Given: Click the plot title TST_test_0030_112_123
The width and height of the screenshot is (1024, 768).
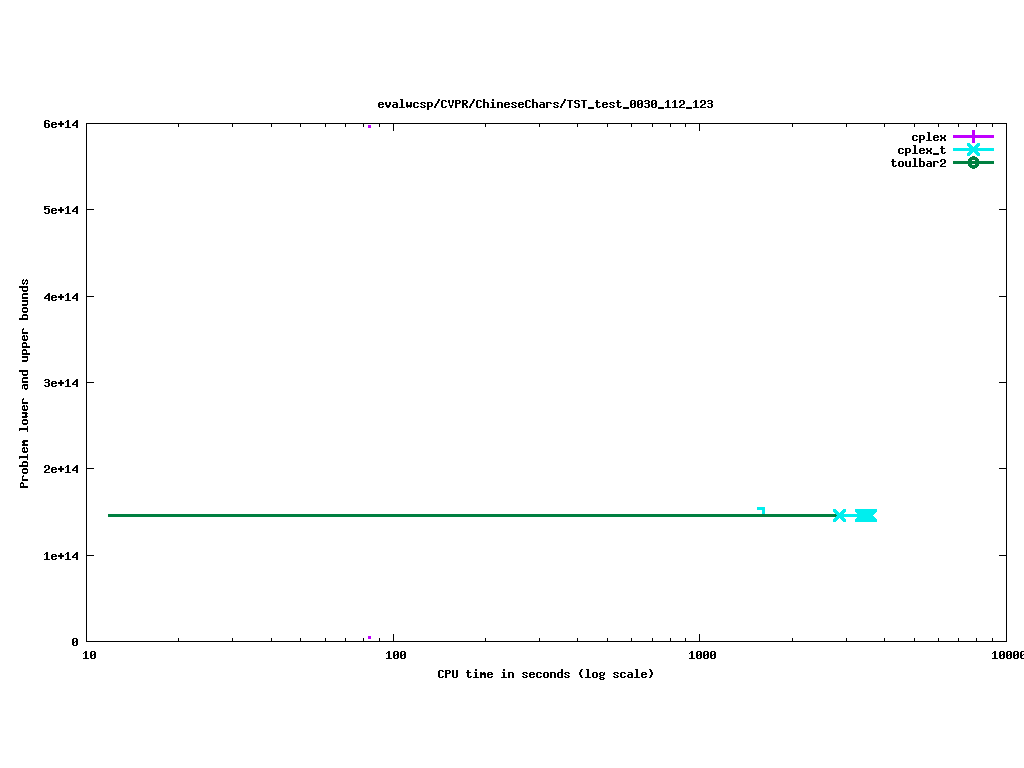Looking at the screenshot, I should [x=545, y=104].
